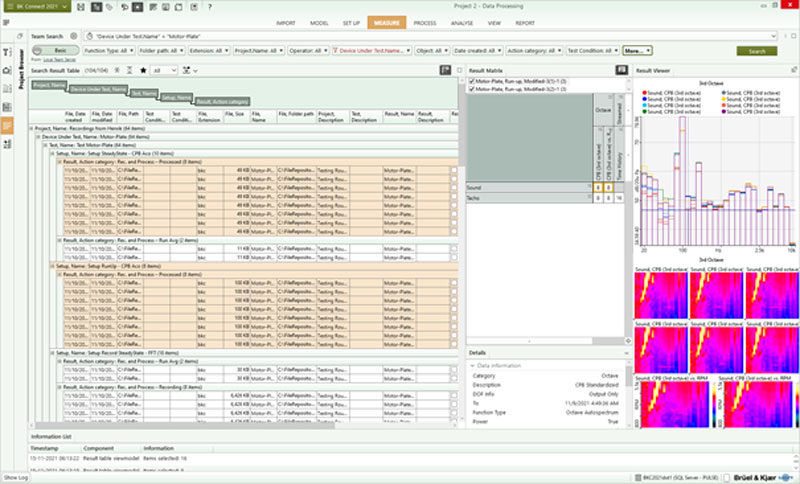Open the Device Under Test.Name filter dropdown
Viewport: 800px width, 484px height.
click(371, 50)
